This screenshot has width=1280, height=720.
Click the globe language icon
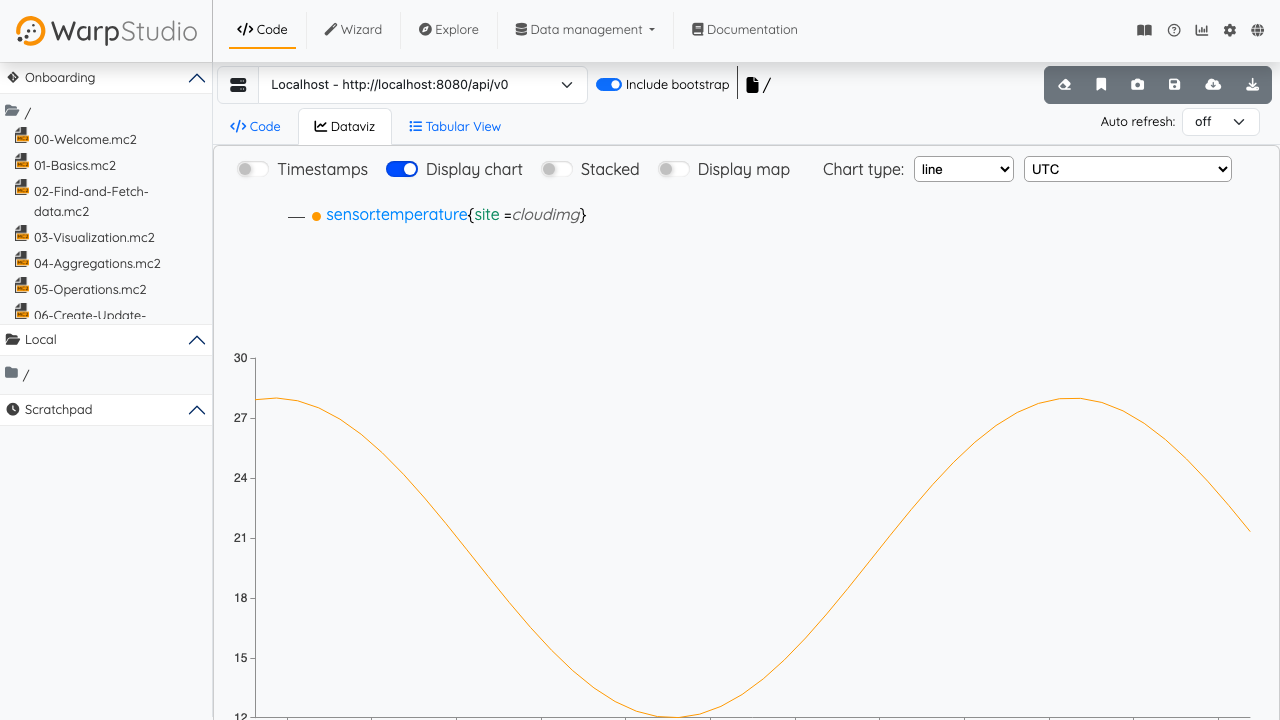click(1258, 30)
